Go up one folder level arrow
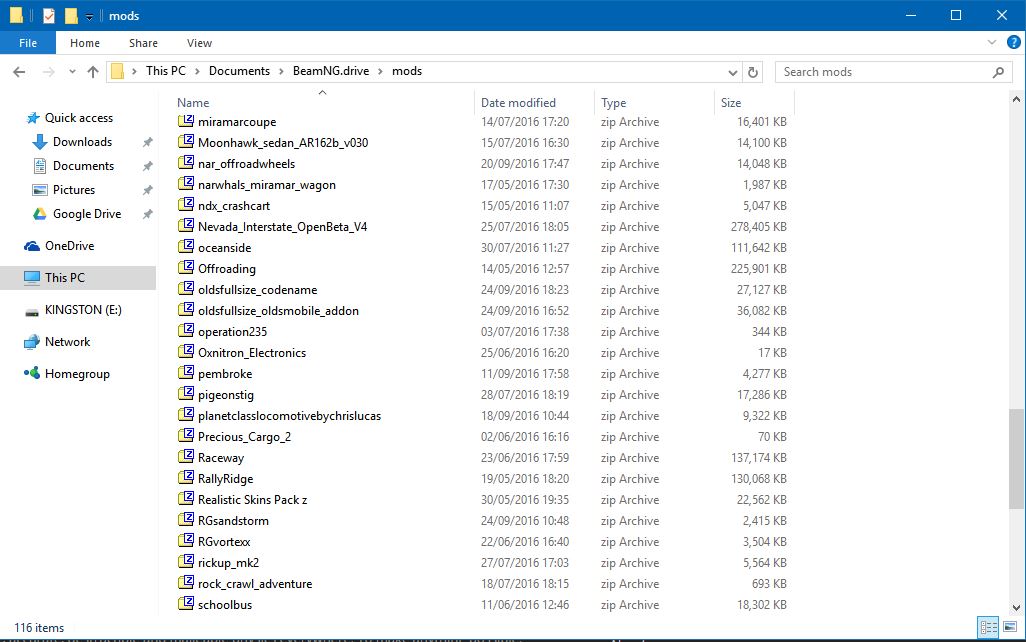The height and width of the screenshot is (642, 1026). coord(93,72)
